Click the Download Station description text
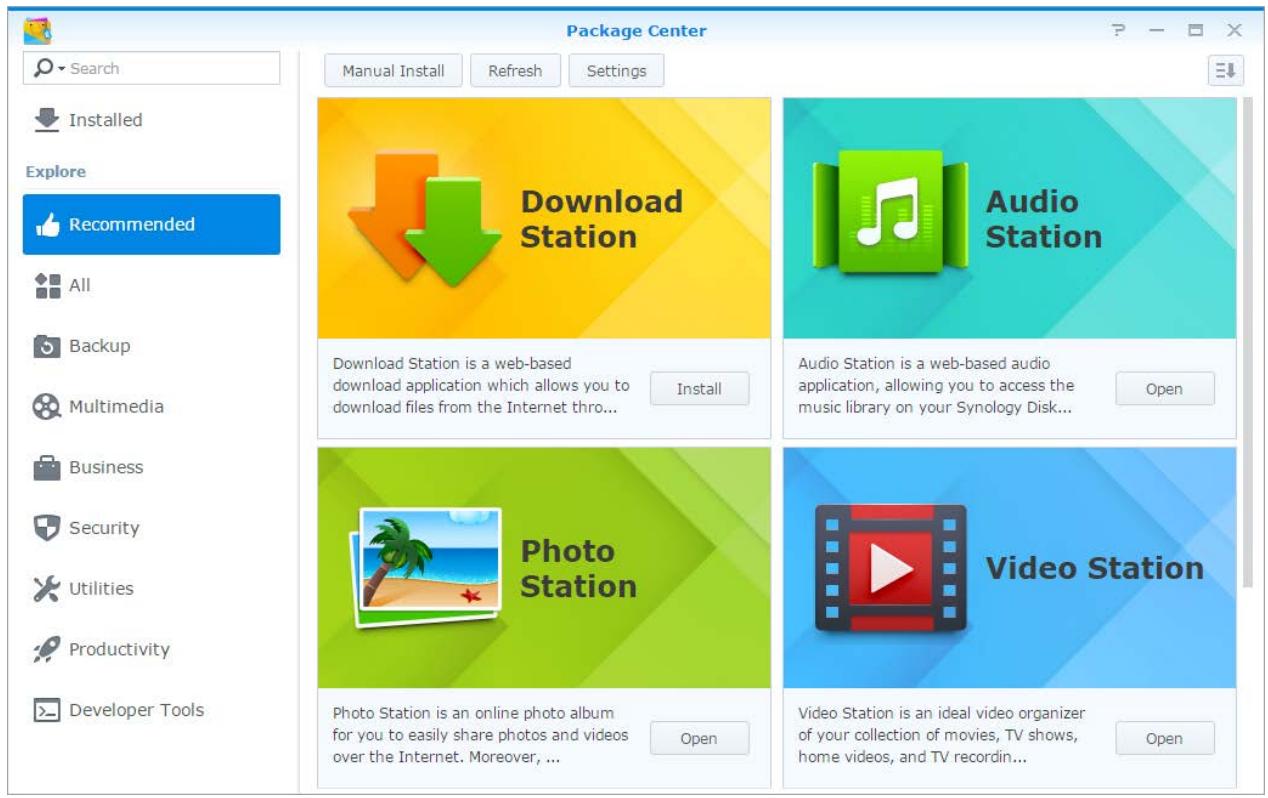Viewport: 1268px width, 798px height. point(481,385)
